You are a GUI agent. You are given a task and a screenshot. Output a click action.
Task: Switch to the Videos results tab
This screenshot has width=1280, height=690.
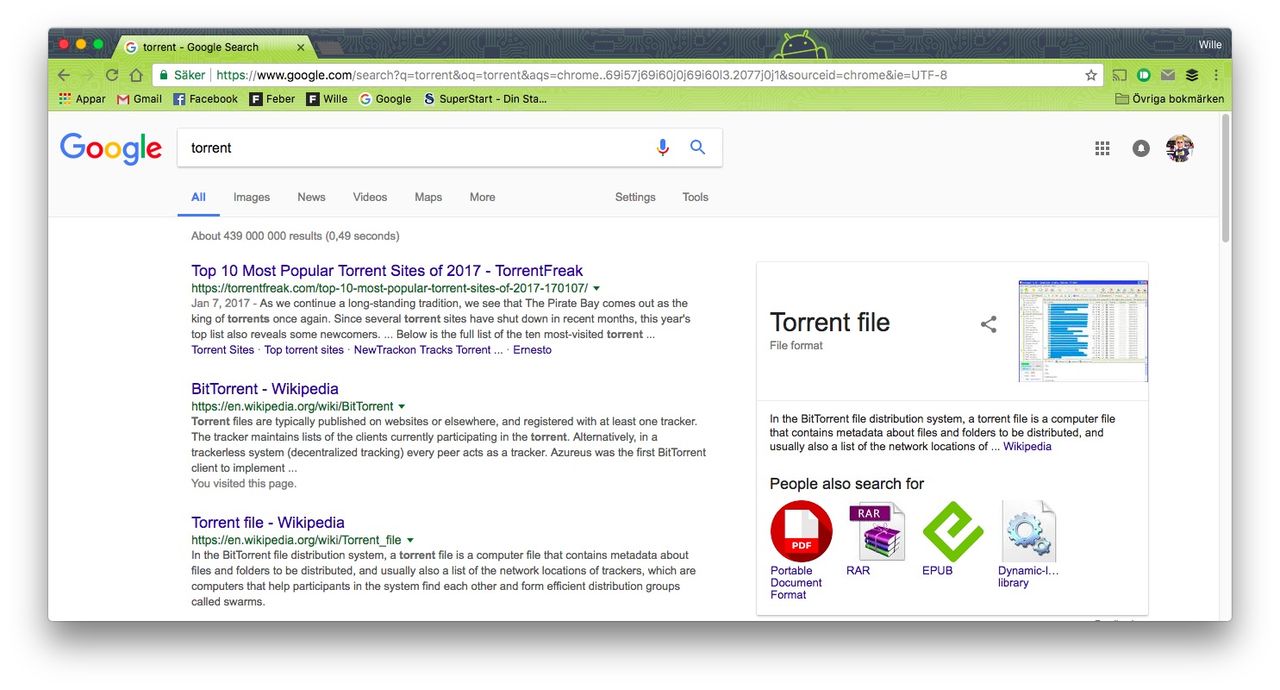coord(370,197)
